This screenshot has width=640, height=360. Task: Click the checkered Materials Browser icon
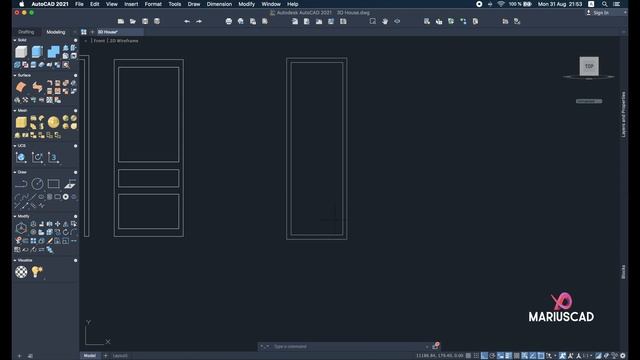pos(21,272)
